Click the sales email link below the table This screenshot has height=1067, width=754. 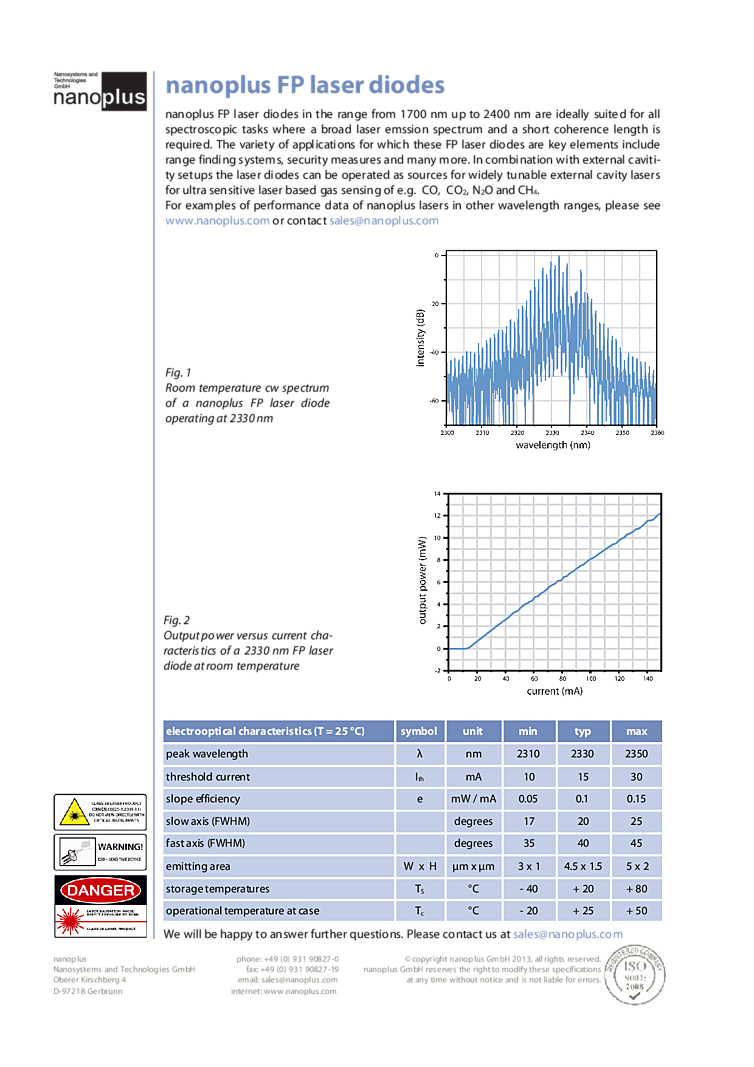tap(567, 934)
